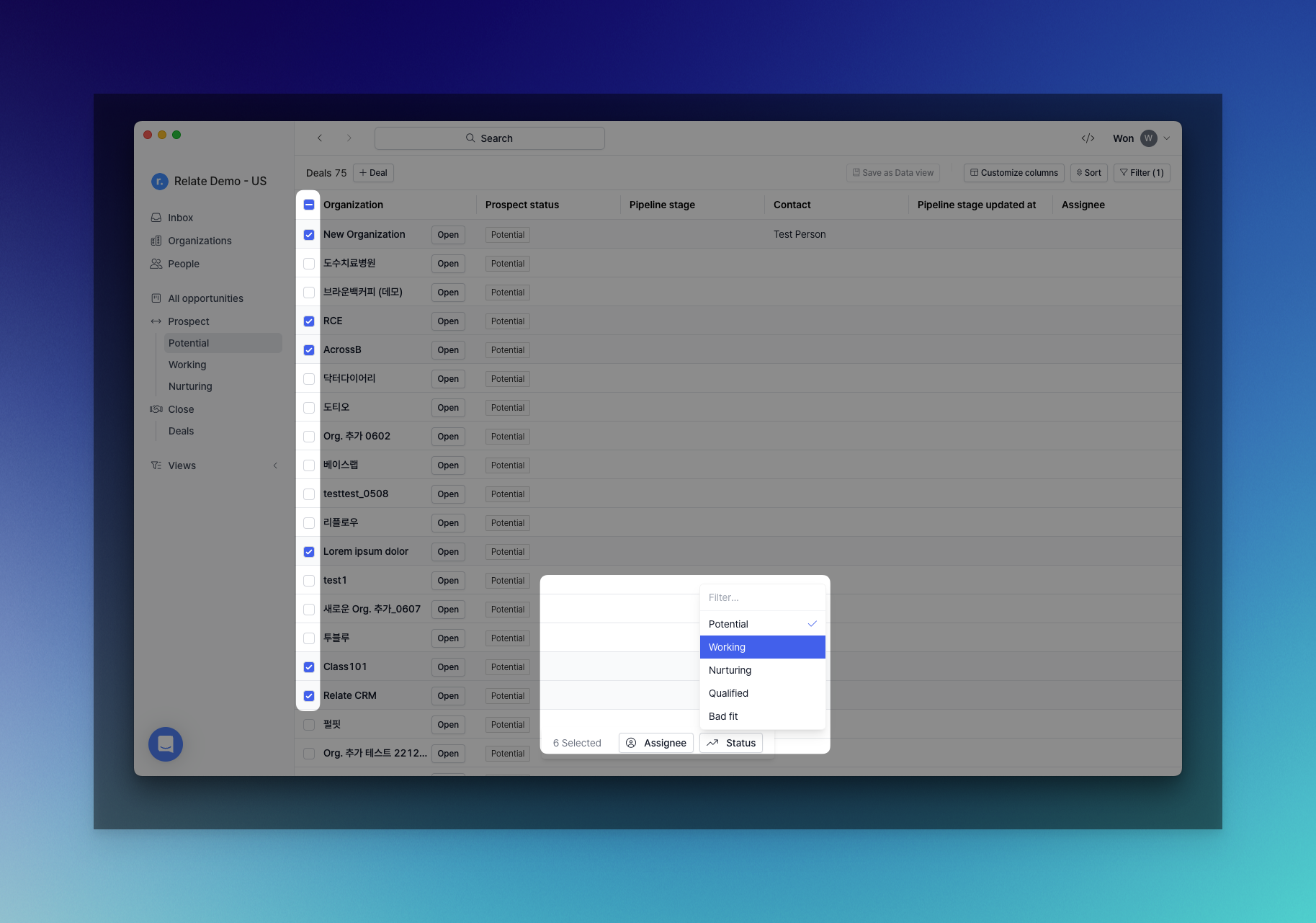
Task: Click the search magnifier icon
Action: coord(470,138)
